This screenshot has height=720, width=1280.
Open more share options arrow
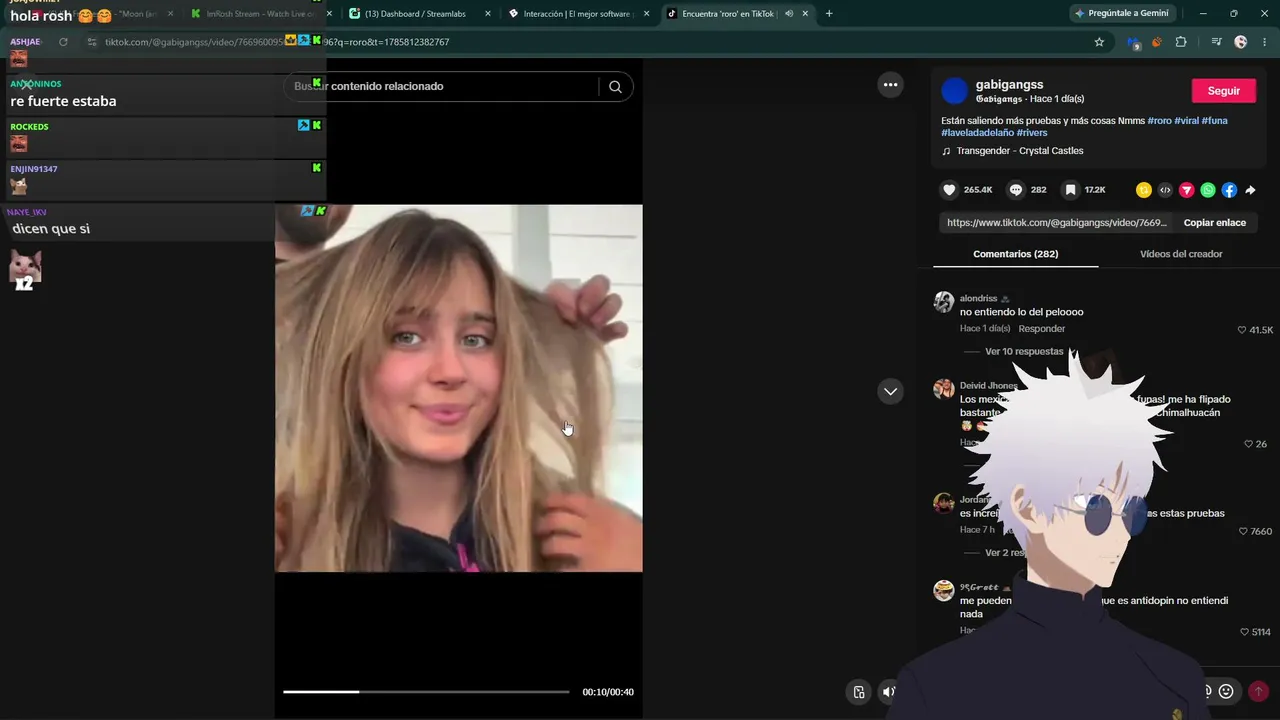point(1250,190)
